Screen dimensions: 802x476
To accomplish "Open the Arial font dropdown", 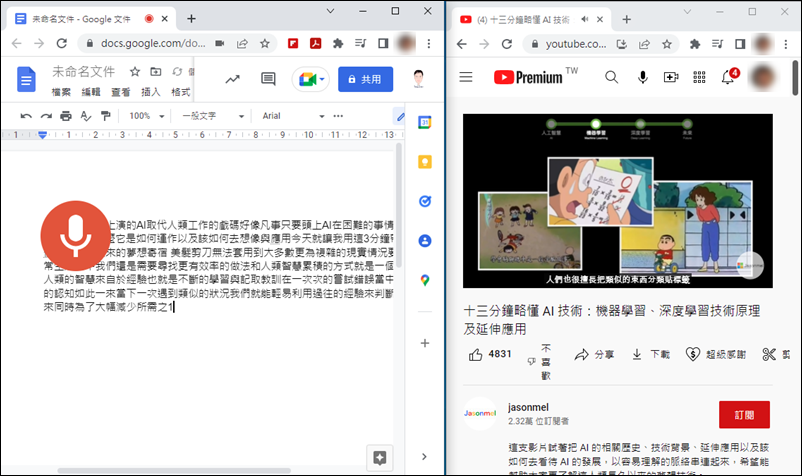I will (293, 116).
